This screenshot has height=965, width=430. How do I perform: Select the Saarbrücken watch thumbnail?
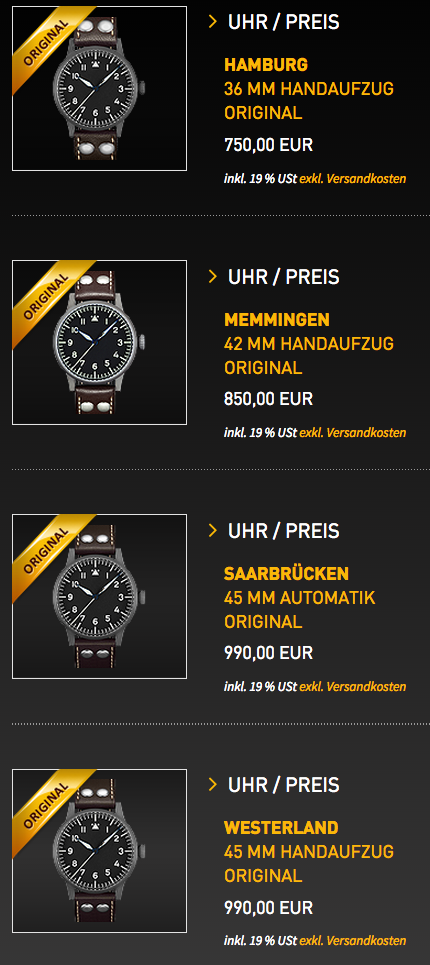pos(99,596)
